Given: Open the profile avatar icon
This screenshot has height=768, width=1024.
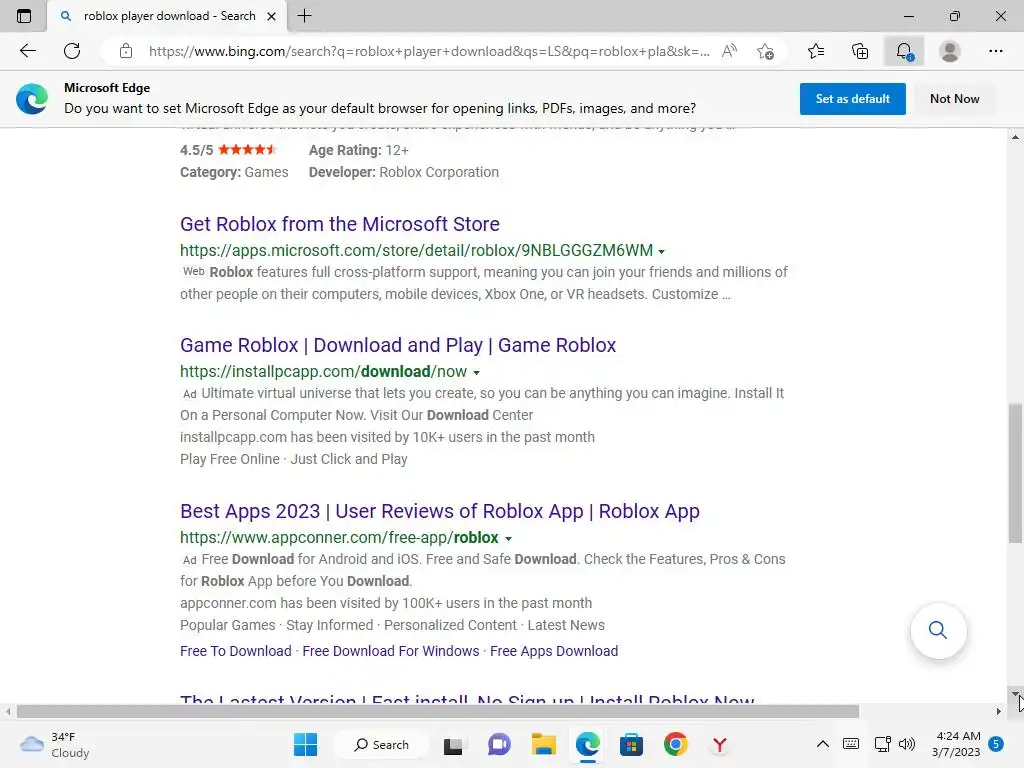Looking at the screenshot, I should tap(950, 51).
